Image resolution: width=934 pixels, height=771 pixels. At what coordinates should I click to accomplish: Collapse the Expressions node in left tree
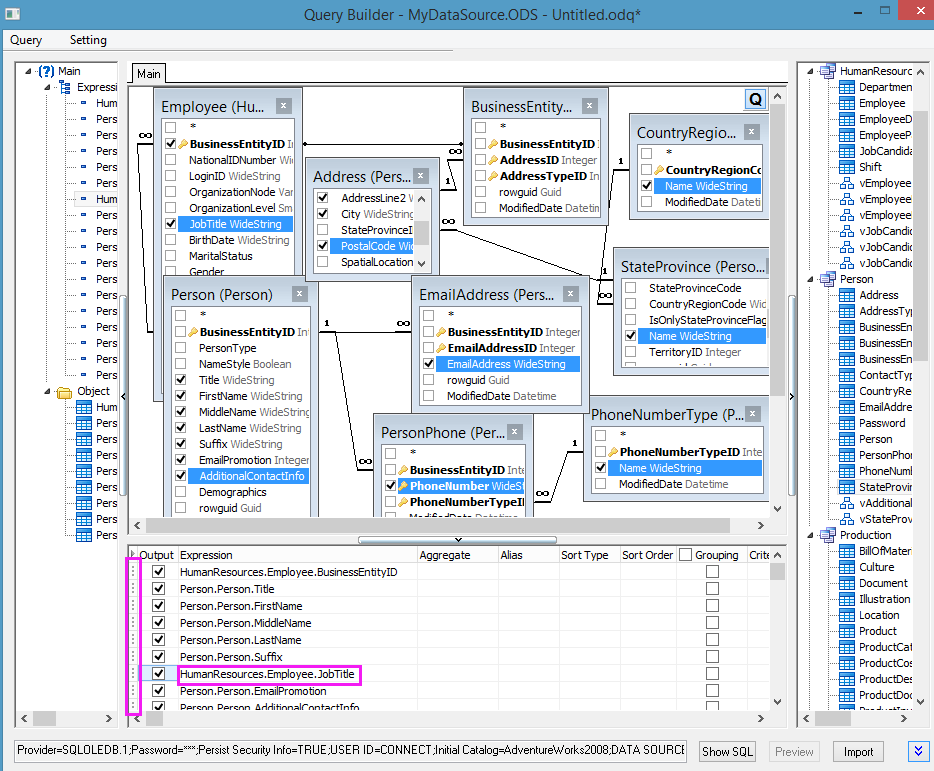pos(47,87)
